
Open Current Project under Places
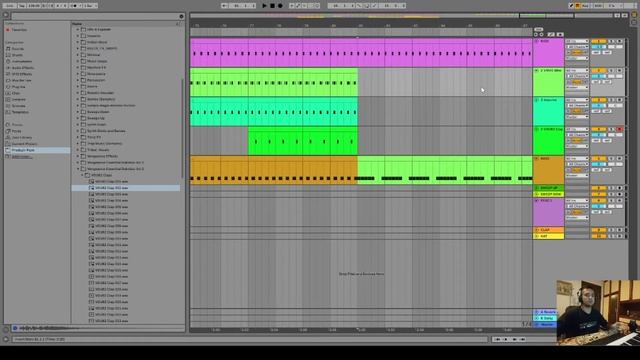tap(24, 144)
